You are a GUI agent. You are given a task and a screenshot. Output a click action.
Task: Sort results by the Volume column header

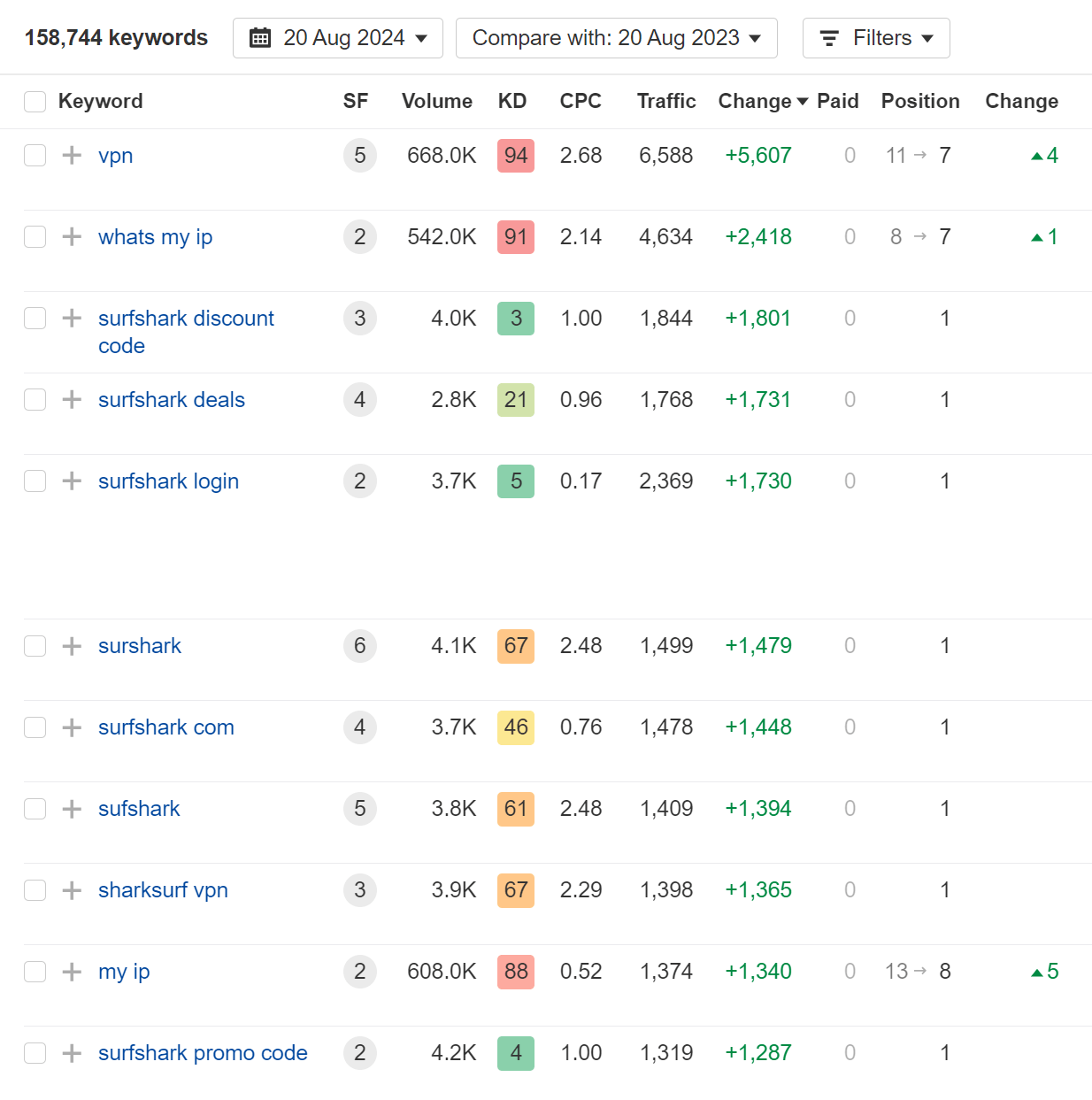436,101
